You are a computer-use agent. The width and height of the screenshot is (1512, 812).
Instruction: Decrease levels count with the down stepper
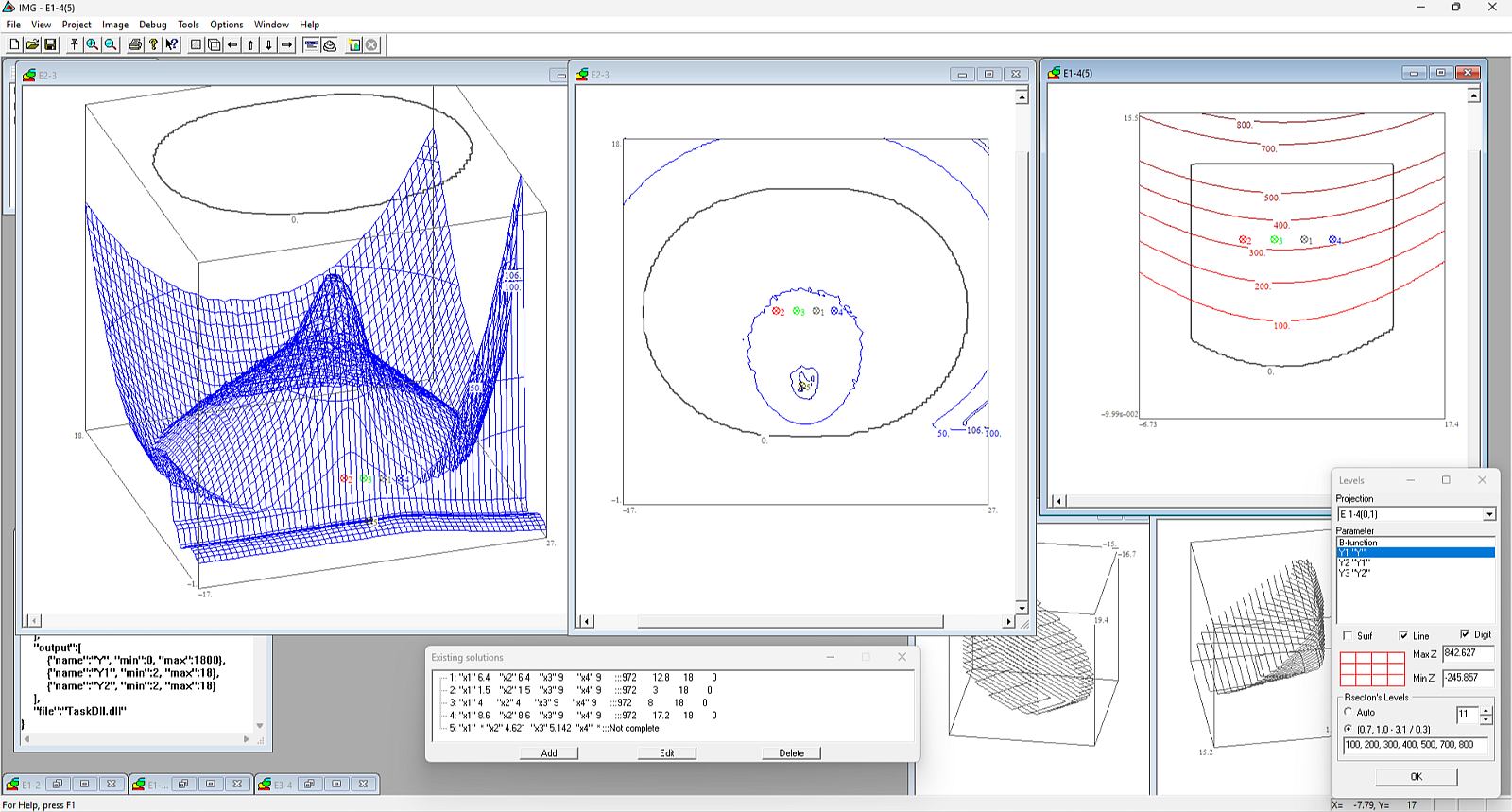pos(1486,719)
